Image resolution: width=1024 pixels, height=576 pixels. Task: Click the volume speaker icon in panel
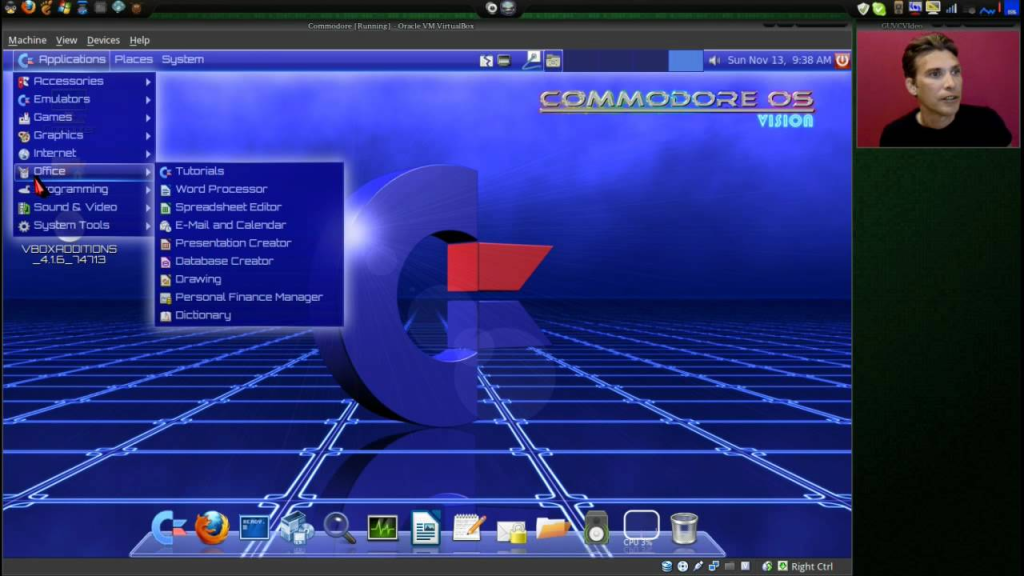coord(714,60)
